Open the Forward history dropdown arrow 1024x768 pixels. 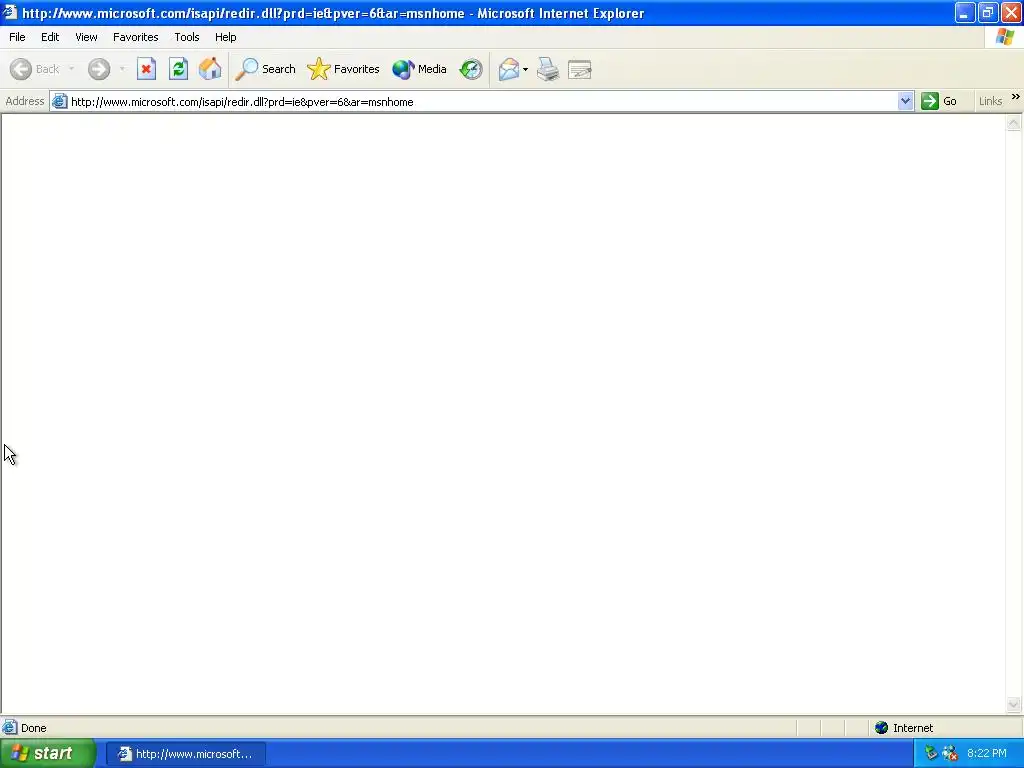click(122, 69)
